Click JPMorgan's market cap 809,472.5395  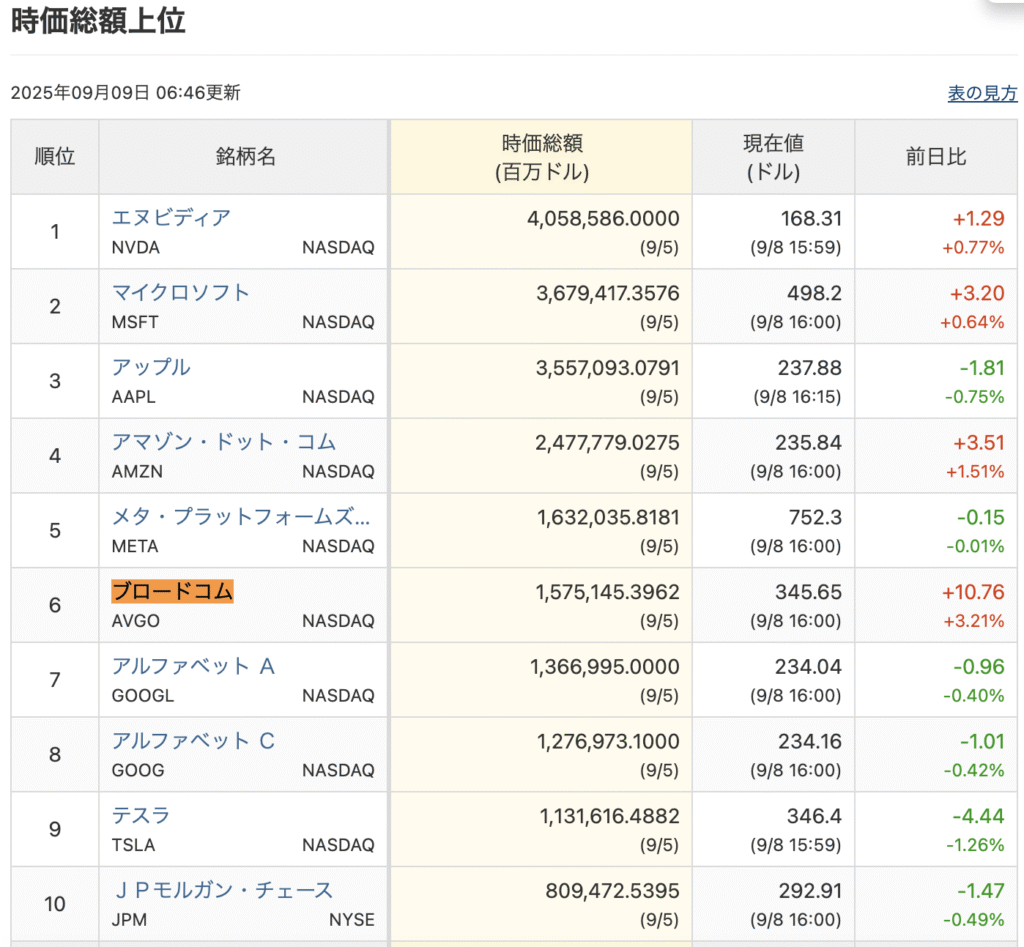613,890
